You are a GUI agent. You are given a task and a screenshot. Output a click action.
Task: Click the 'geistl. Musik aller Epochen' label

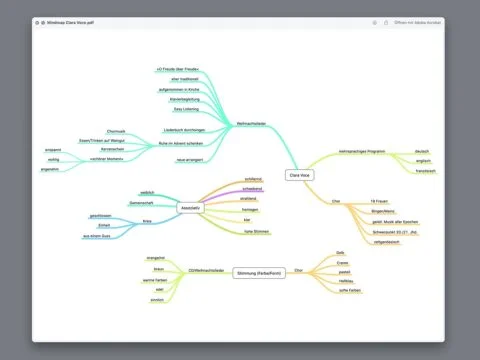pyautogui.click(x=395, y=222)
